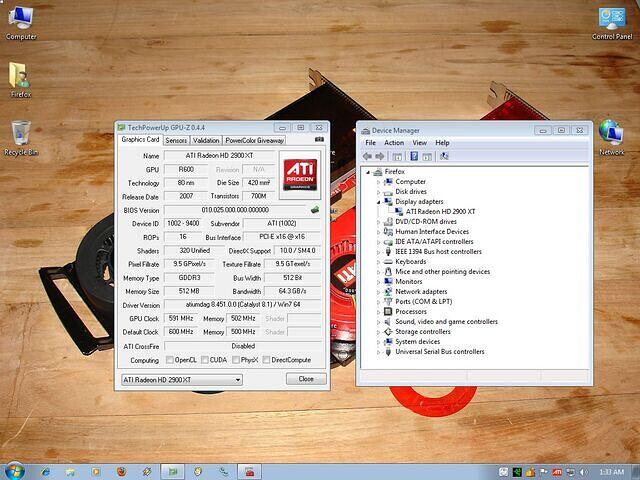This screenshot has width=640, height=480.
Task: Select Sound, video and game controllers
Action: tap(447, 322)
